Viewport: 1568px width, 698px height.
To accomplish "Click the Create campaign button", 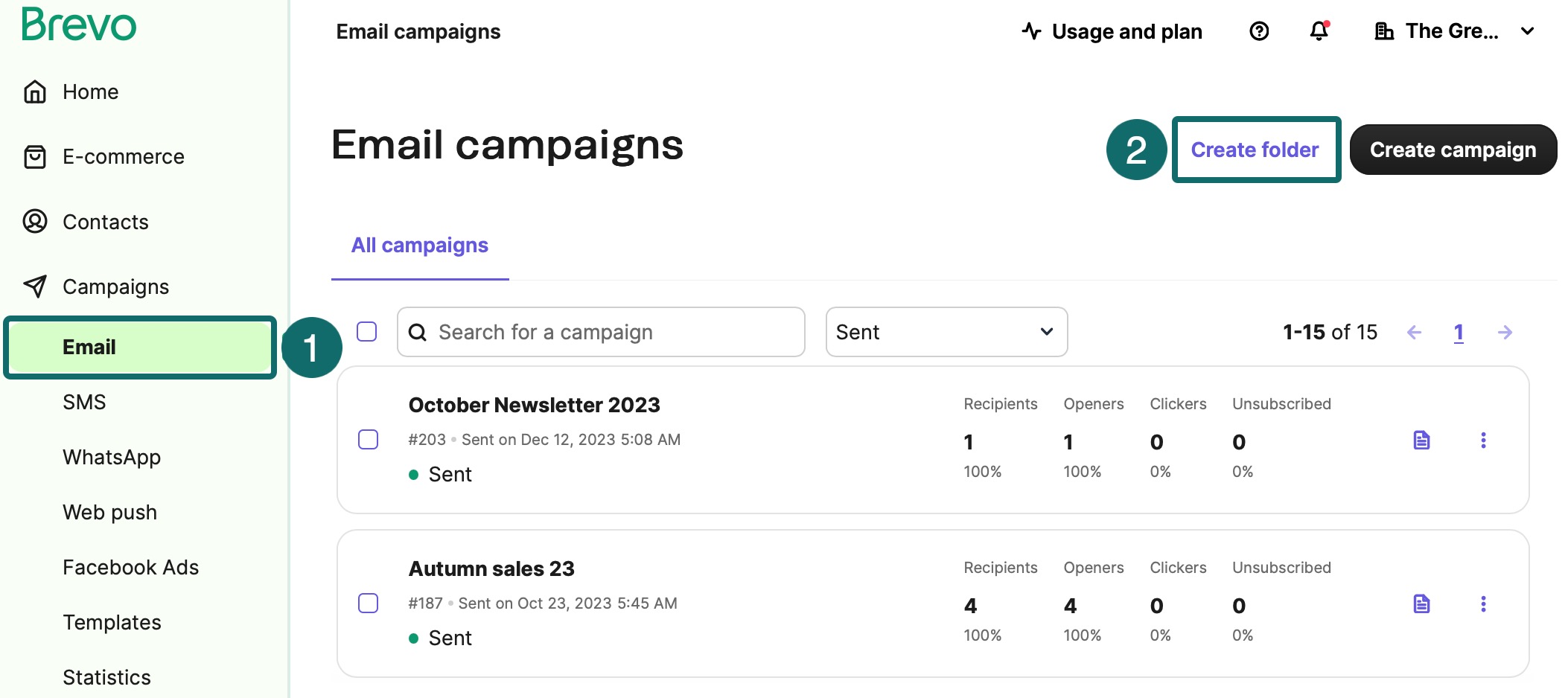I will pos(1453,149).
